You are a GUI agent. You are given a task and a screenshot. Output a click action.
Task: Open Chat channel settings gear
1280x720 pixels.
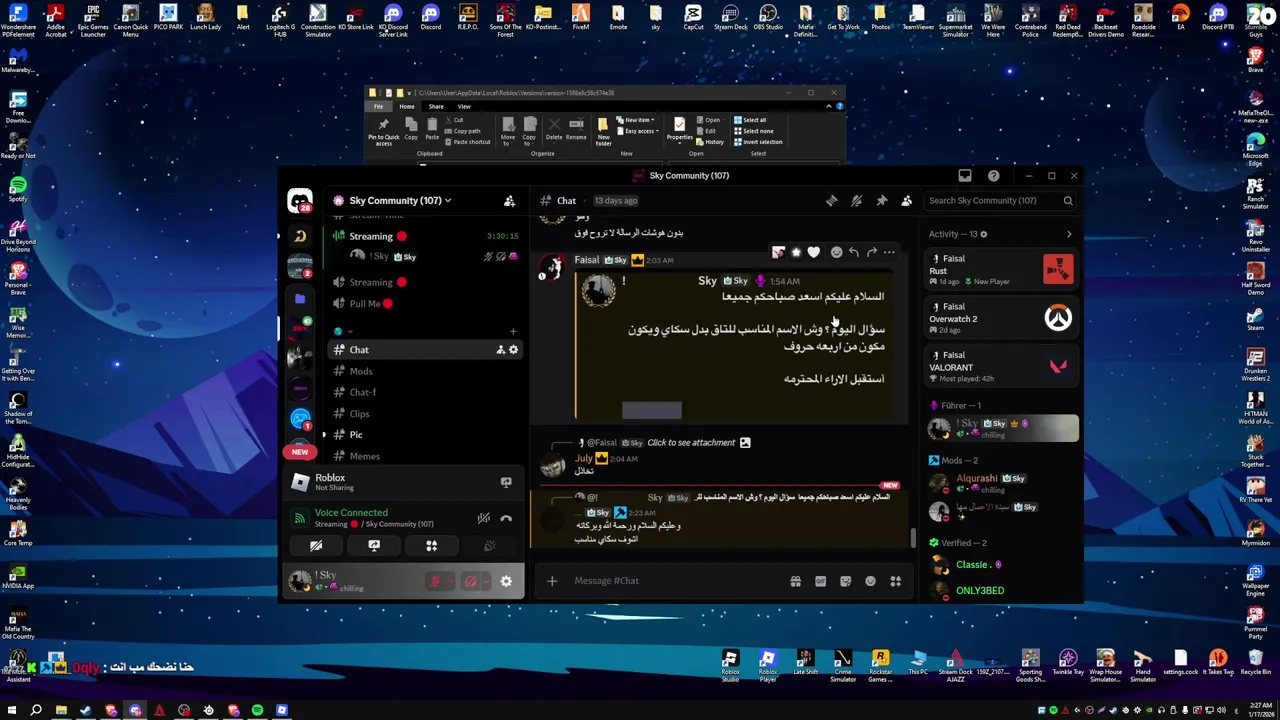[513, 349]
